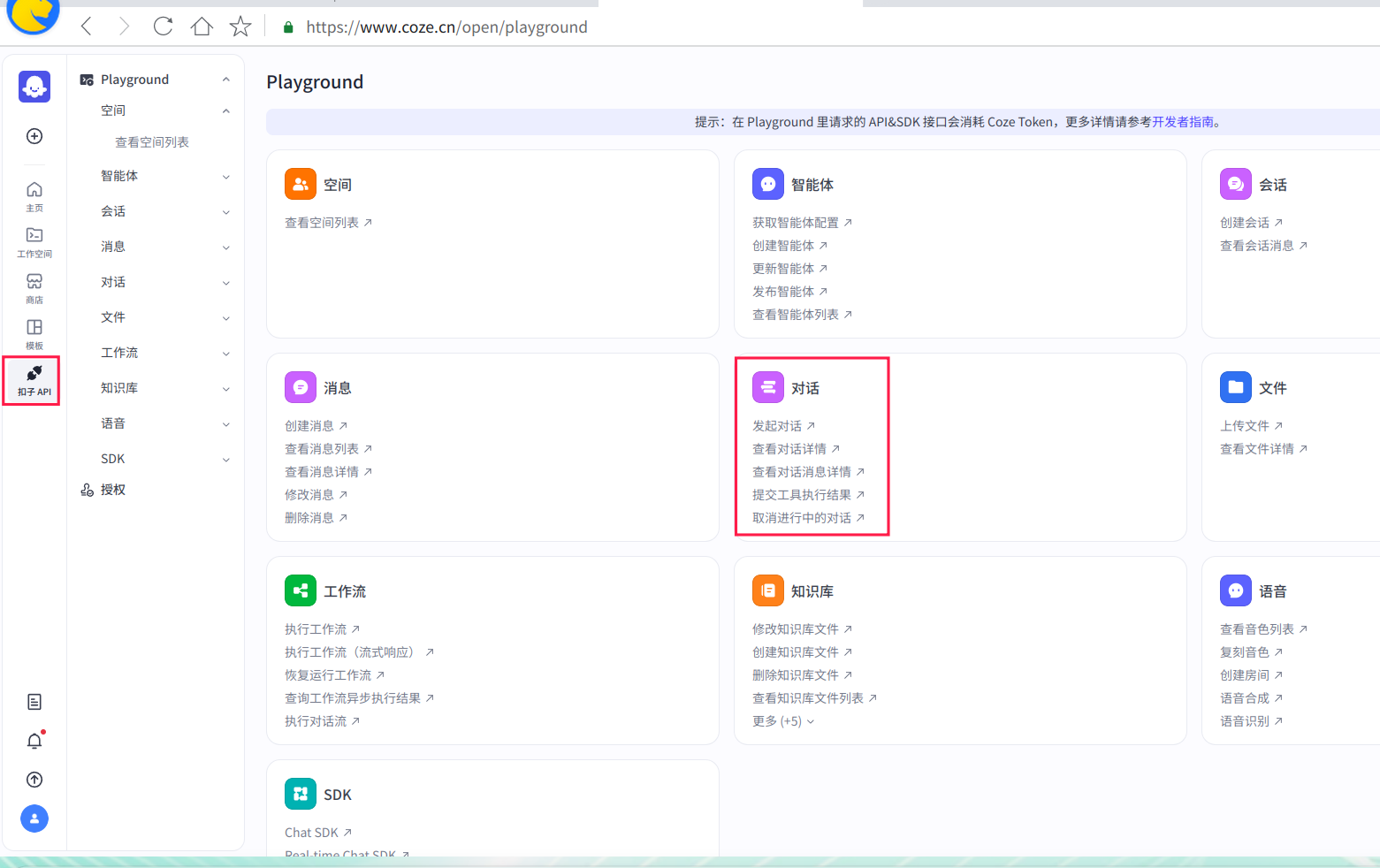Click the browser address bar URL

coord(446,27)
